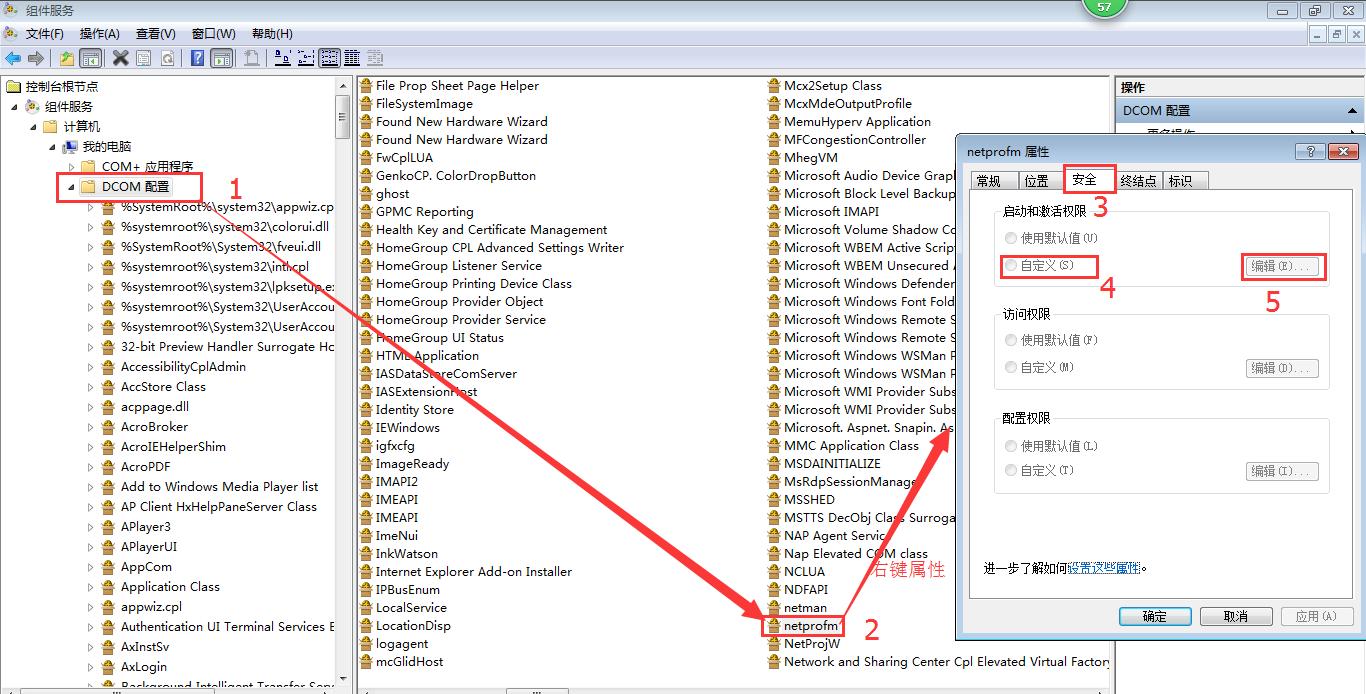The height and width of the screenshot is (694, 1366).
Task: Collapse the 我的电脑 tree node
Action: (52, 147)
